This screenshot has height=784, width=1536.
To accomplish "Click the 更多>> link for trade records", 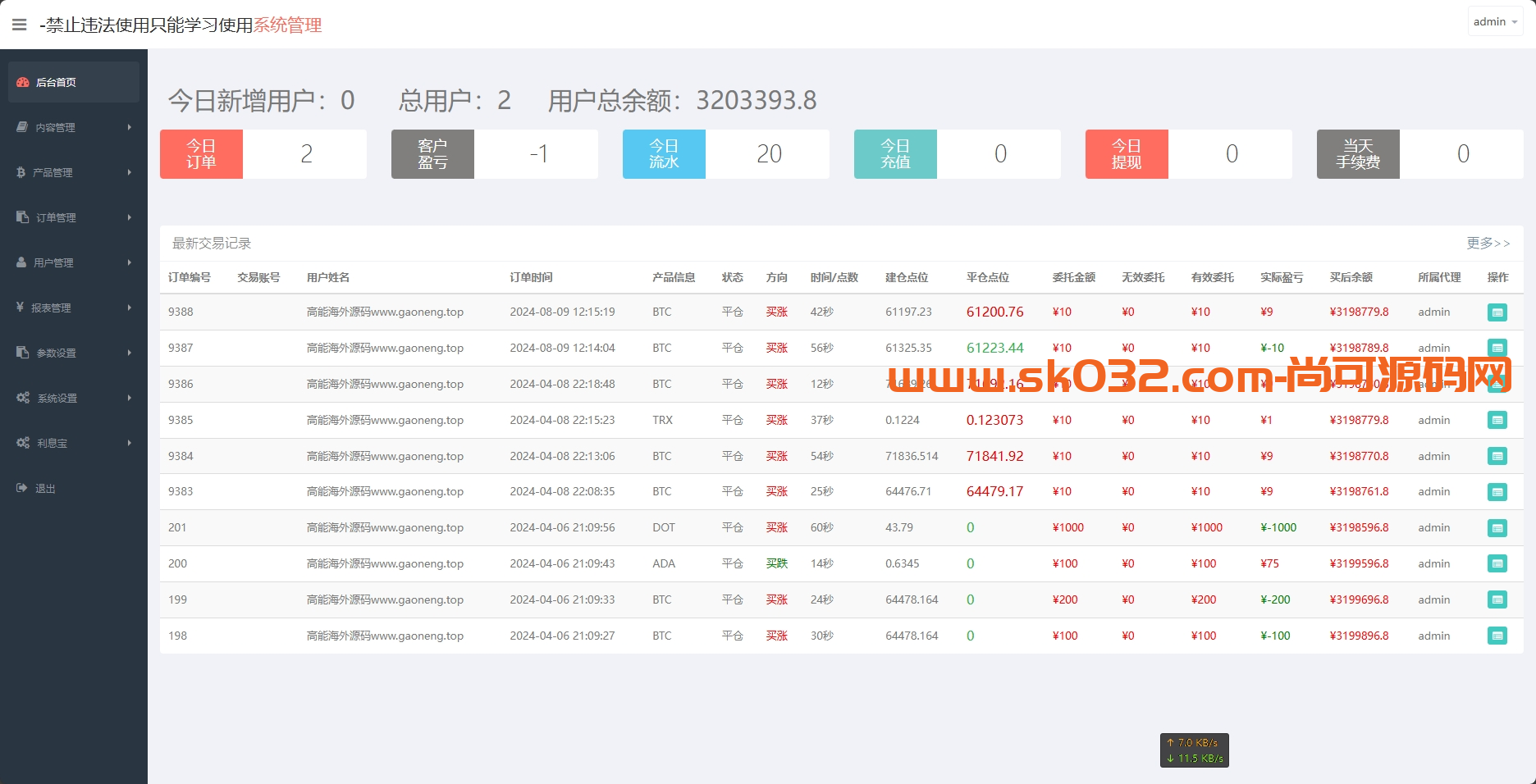I will pos(1488,244).
